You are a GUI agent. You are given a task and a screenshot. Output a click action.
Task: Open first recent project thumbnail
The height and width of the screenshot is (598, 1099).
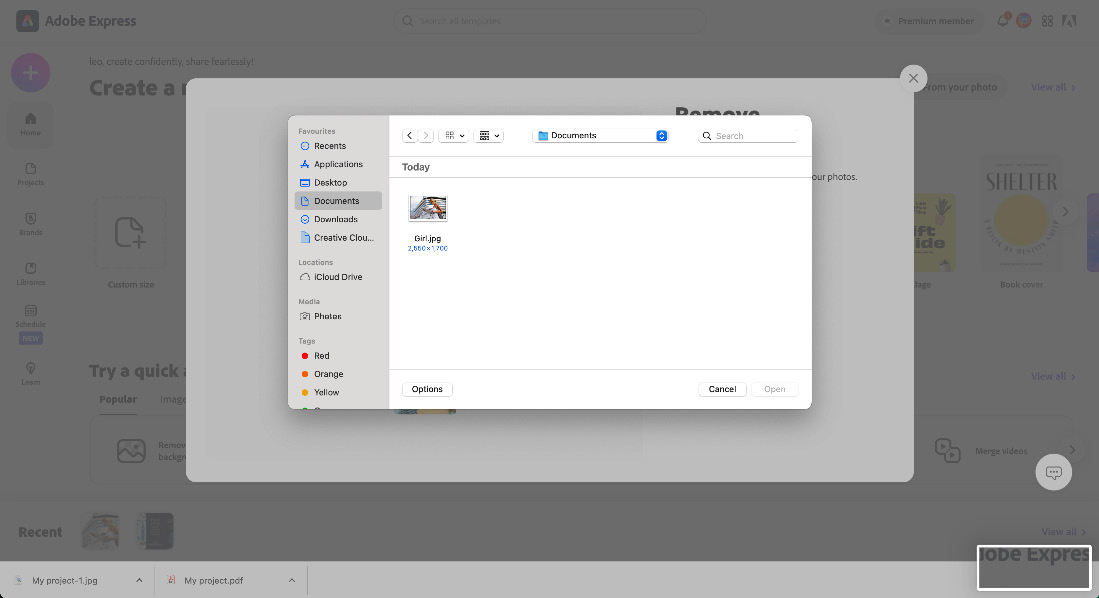(100, 531)
